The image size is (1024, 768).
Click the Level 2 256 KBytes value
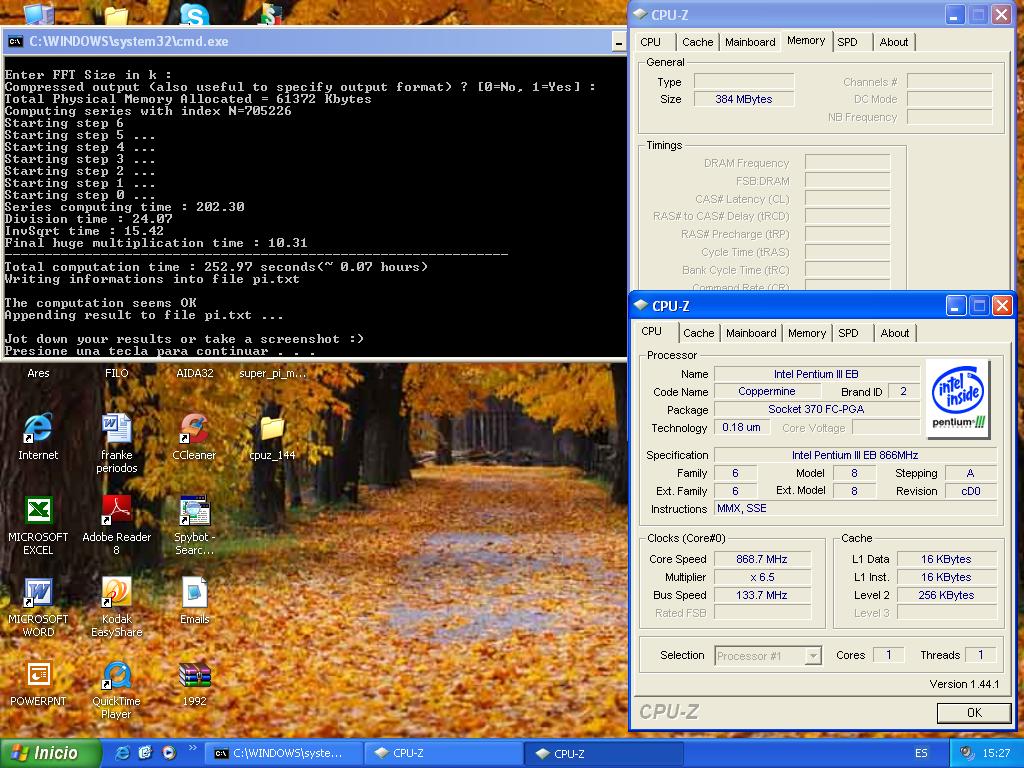pos(946,595)
